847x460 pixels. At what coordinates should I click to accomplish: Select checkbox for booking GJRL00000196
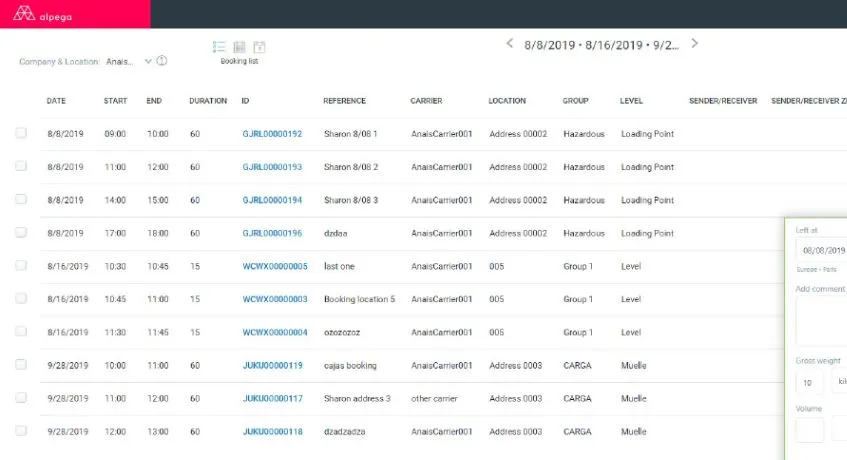(x=21, y=232)
